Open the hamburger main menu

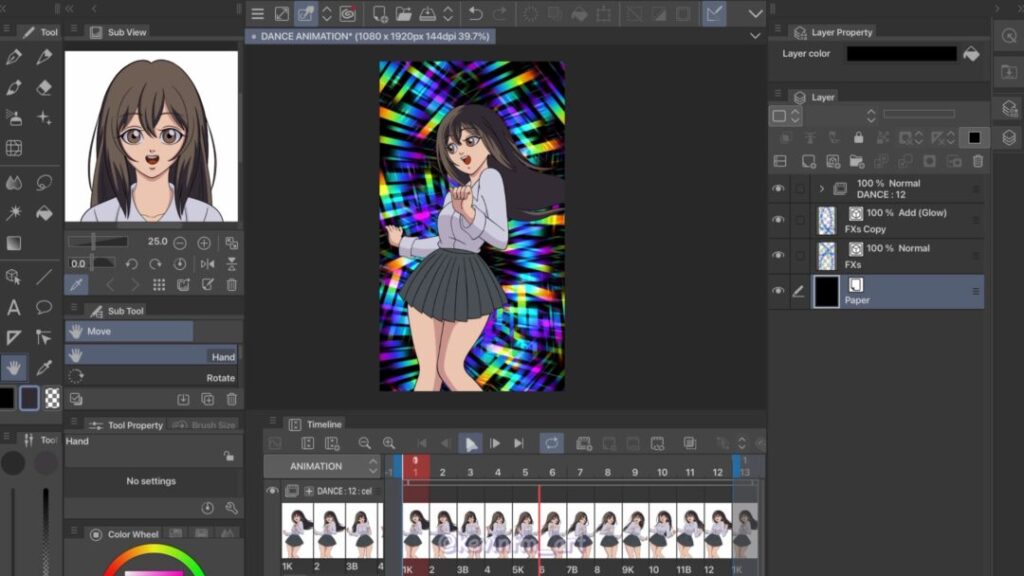click(257, 14)
